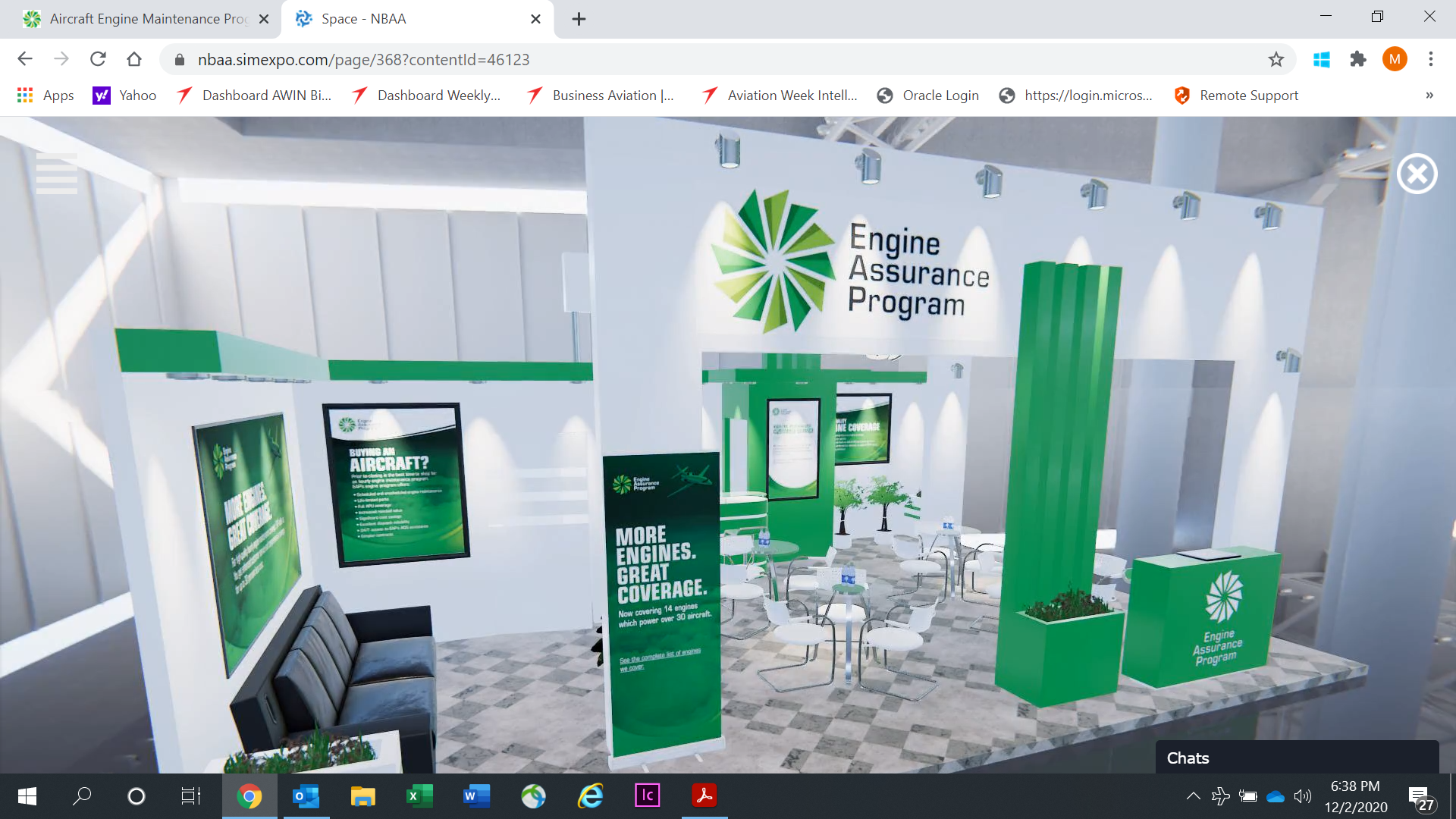Reload the current page
The height and width of the screenshot is (819, 1456).
(98, 59)
